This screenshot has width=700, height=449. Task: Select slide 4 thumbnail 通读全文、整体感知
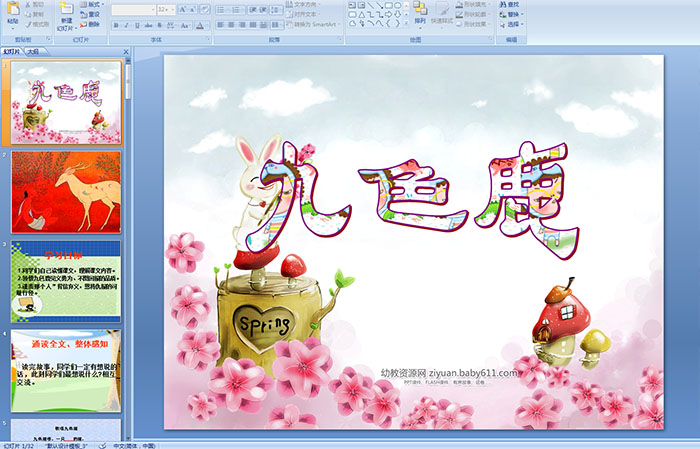66,371
